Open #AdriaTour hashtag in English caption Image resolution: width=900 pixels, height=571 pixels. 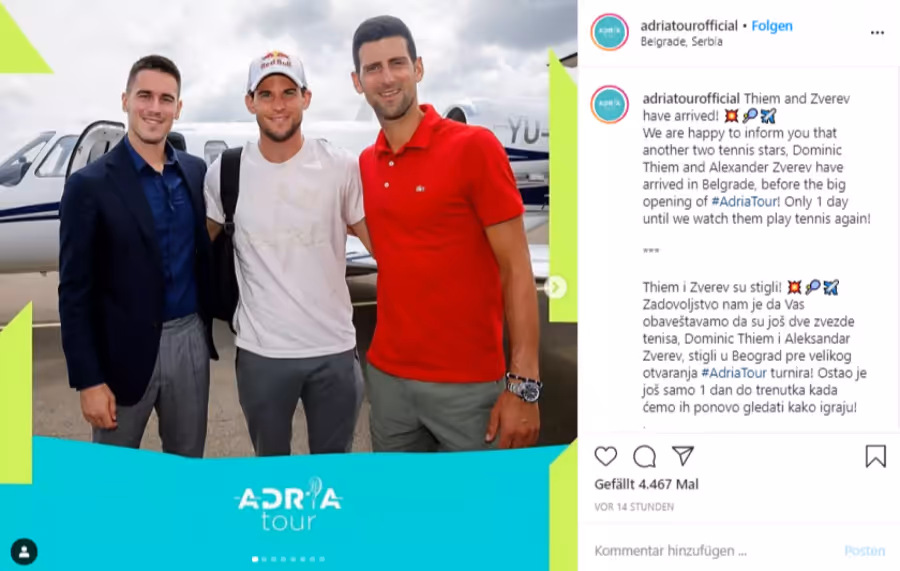click(x=745, y=201)
